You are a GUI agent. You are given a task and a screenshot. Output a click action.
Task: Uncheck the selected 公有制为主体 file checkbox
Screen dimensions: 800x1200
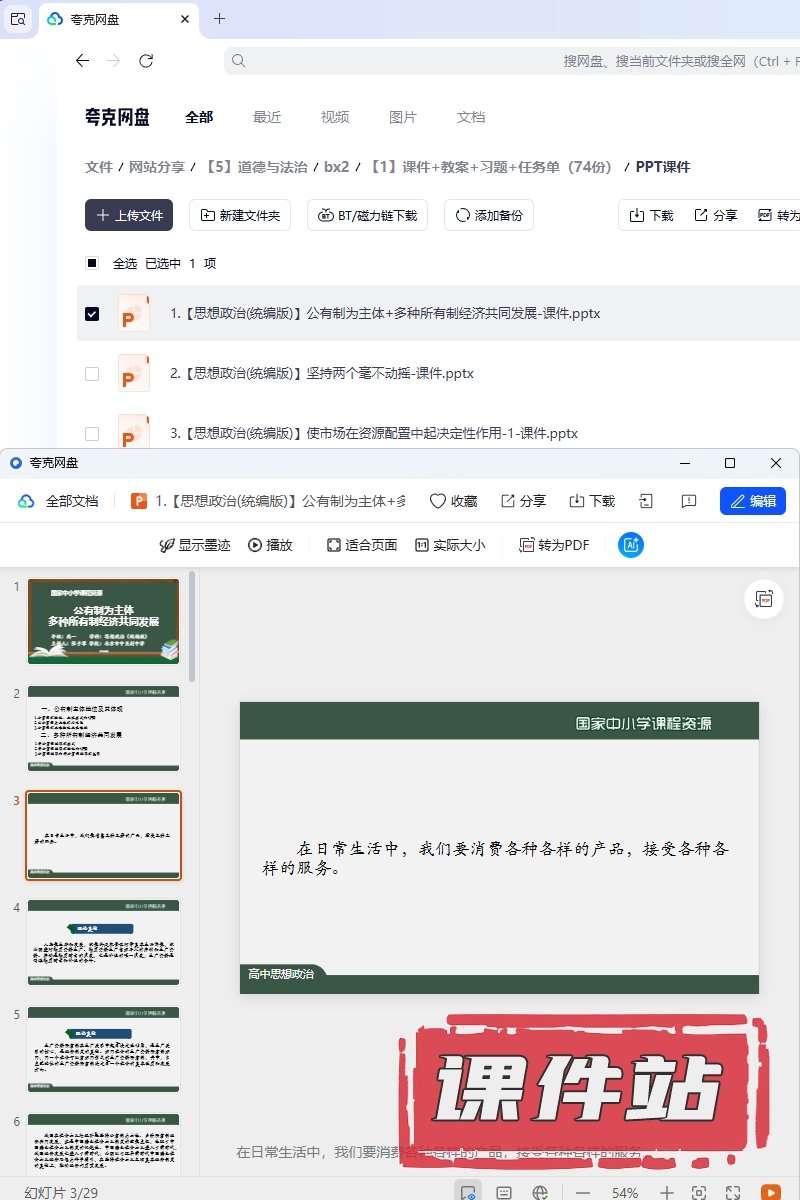click(x=92, y=314)
